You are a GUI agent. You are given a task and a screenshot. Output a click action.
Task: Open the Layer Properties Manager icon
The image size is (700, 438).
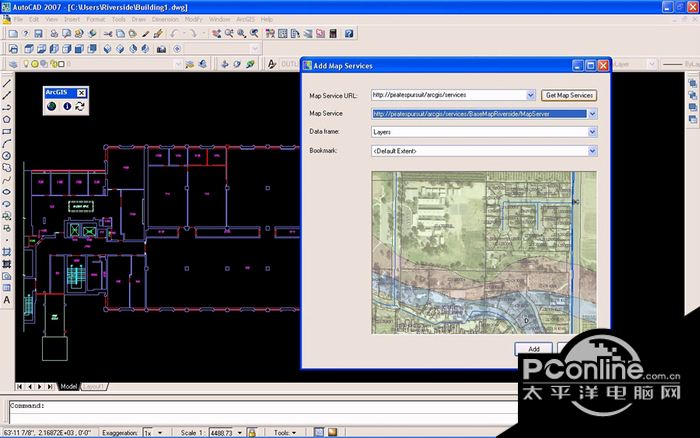(13, 64)
